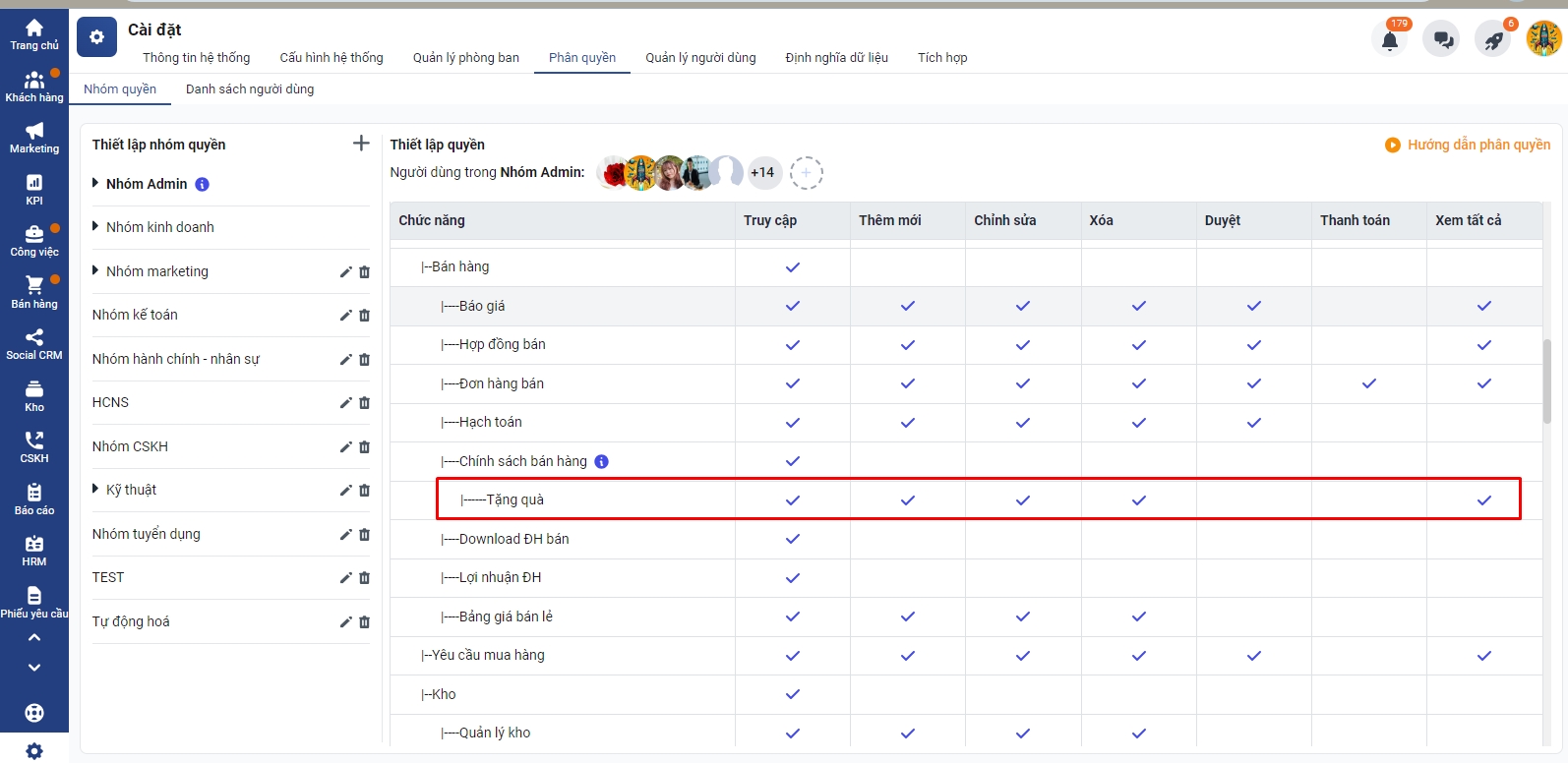Expand the Nhóm Admin tree node
1568x763 pixels.
click(x=95, y=183)
